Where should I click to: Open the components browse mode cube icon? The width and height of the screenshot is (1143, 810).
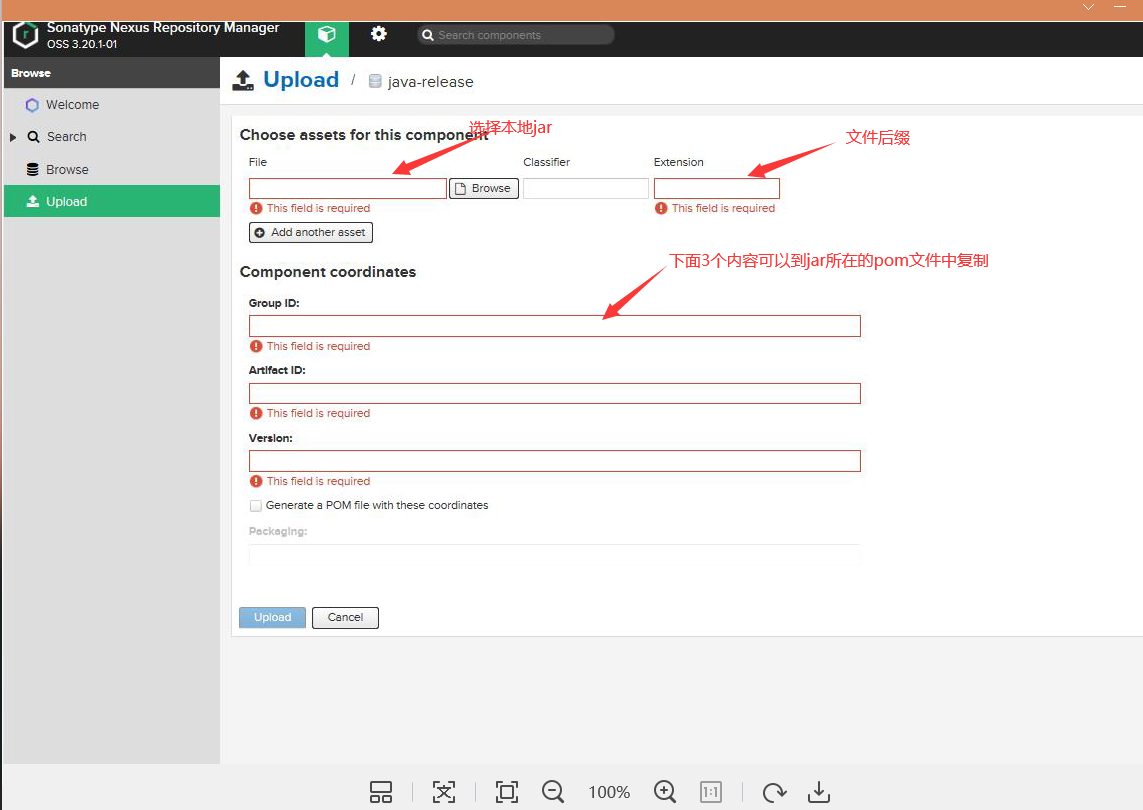[326, 33]
